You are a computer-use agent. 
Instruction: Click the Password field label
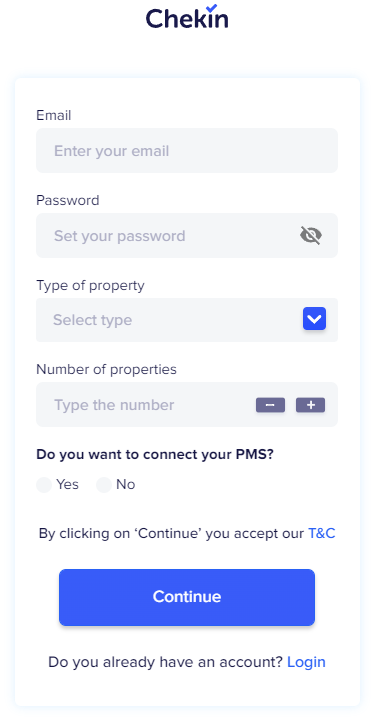tap(67, 200)
